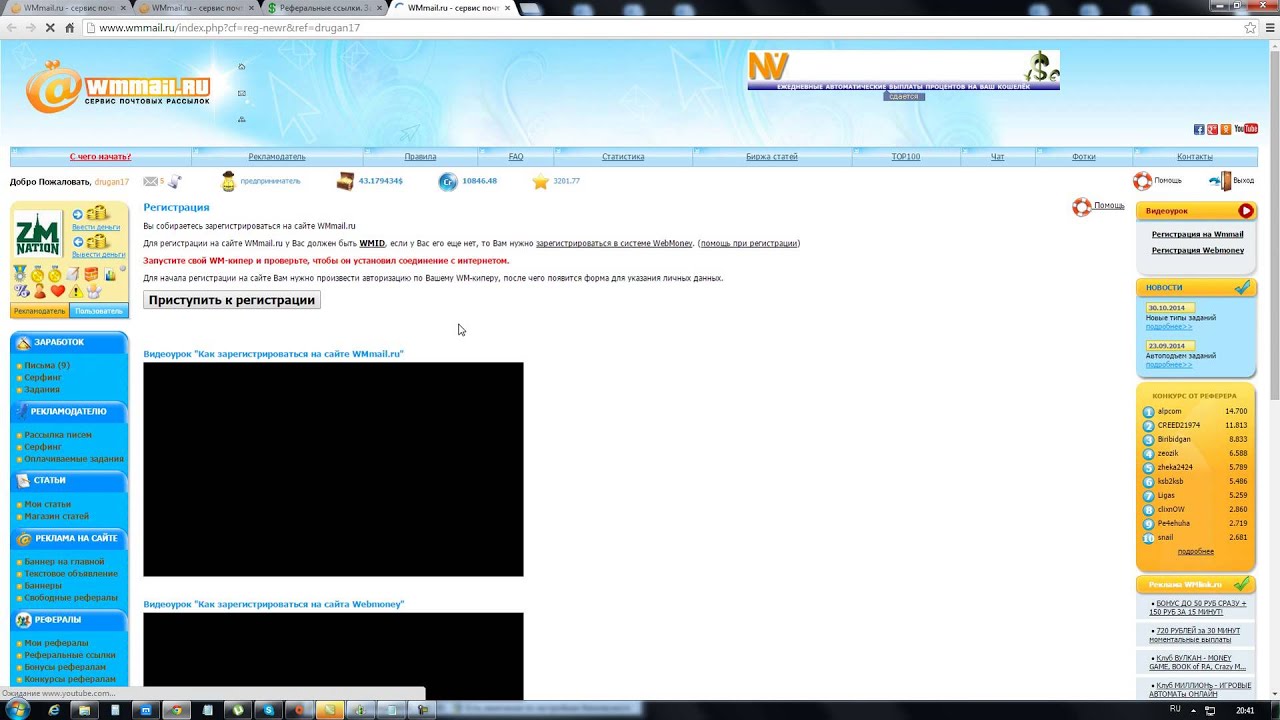1280x720 pixels.
Task: Click the drugan17 username
Action: pyautogui.click(x=112, y=182)
